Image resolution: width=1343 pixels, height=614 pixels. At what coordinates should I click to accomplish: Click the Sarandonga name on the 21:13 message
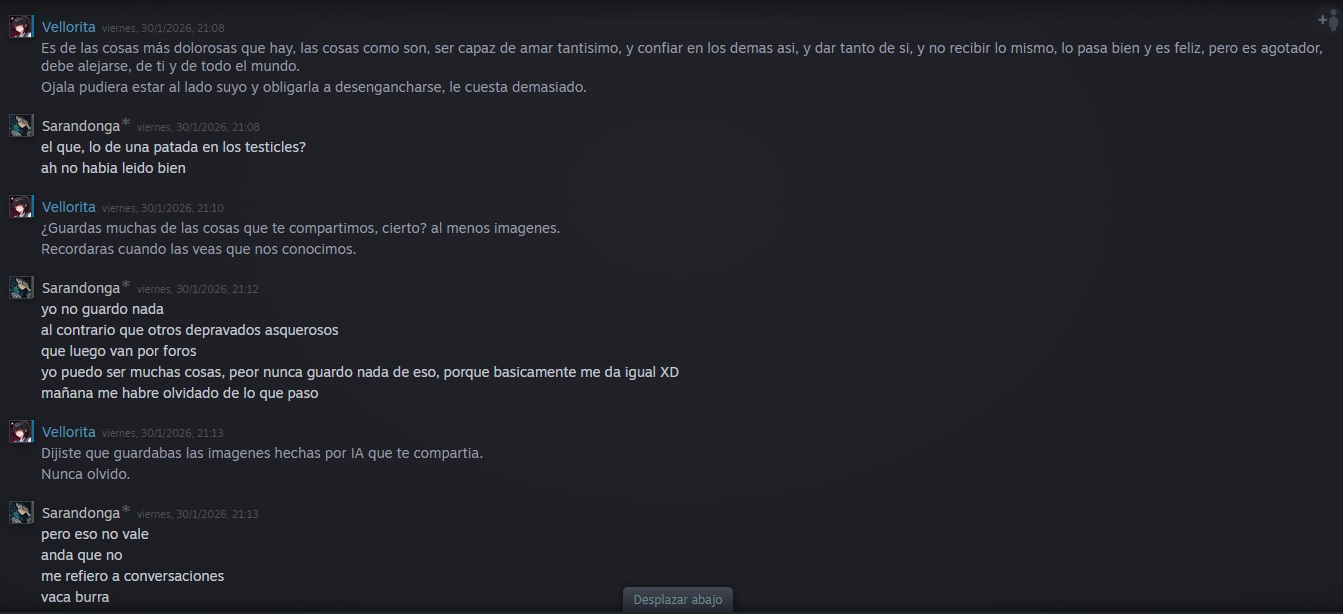click(80, 513)
